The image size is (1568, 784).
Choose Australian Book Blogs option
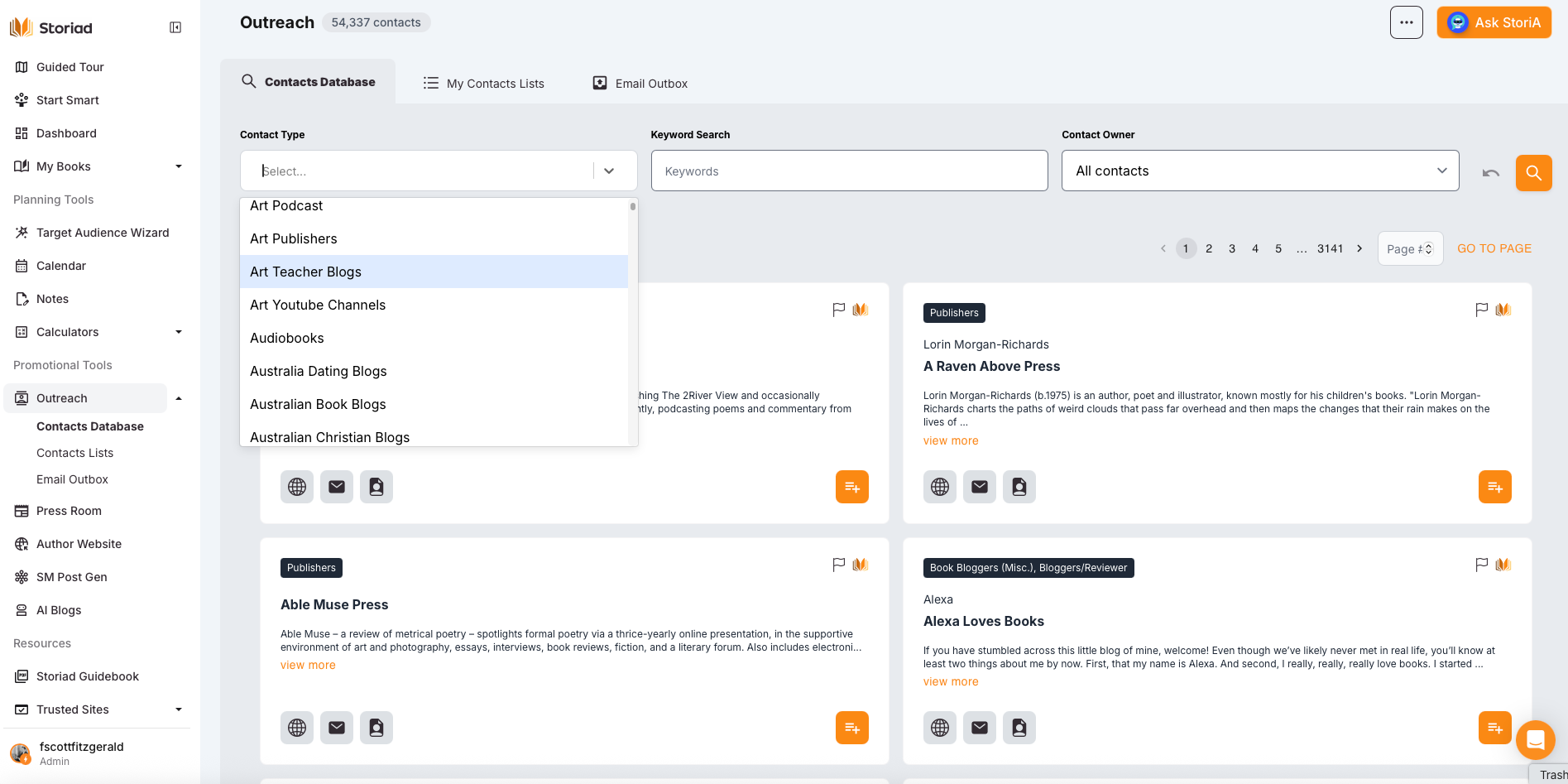tap(434, 404)
